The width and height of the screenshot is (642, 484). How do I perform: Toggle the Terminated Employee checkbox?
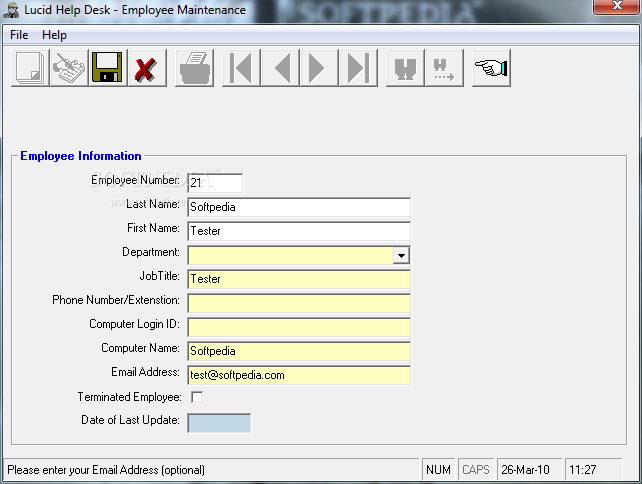pos(197,397)
